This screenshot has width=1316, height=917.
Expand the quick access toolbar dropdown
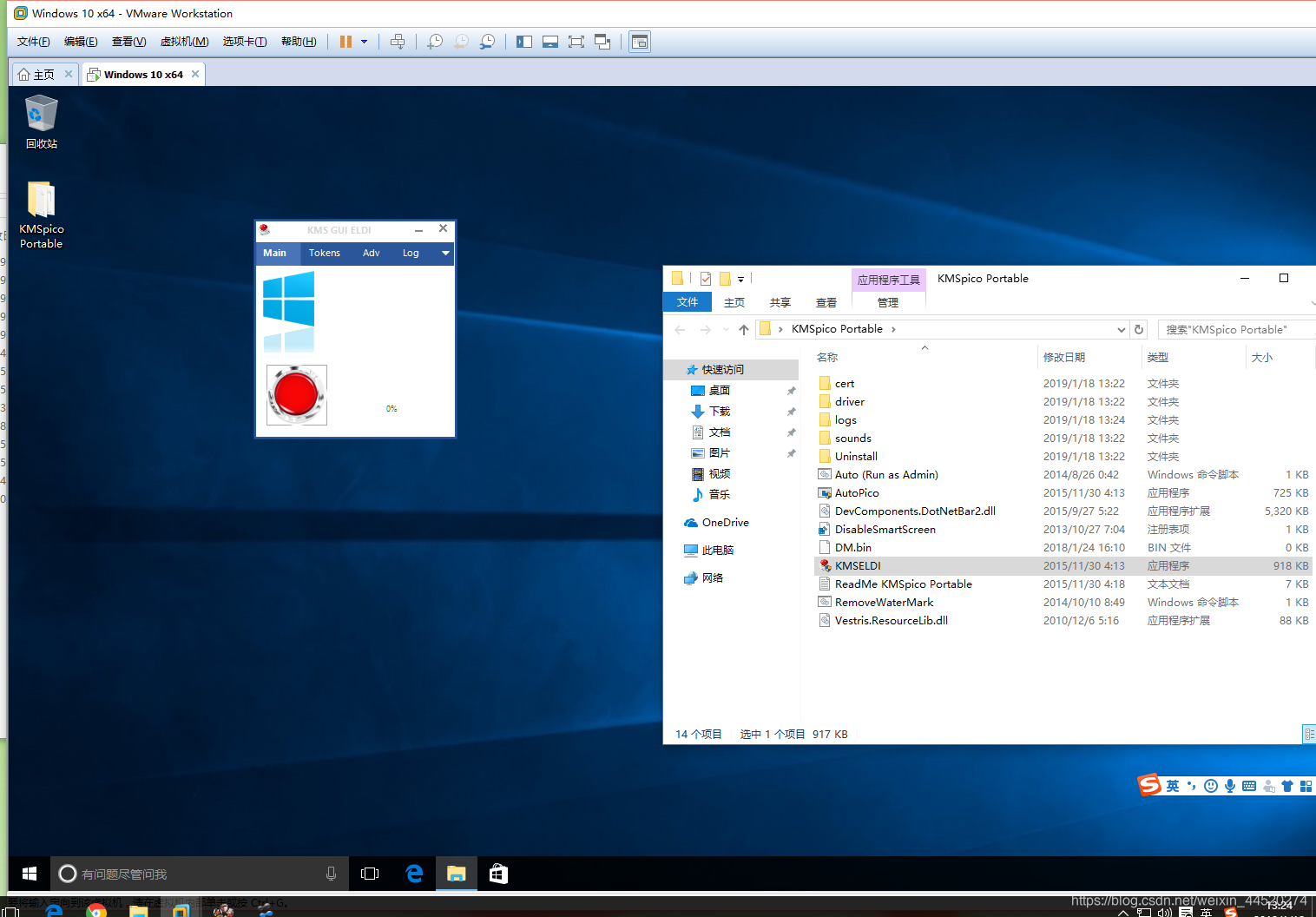coord(740,280)
